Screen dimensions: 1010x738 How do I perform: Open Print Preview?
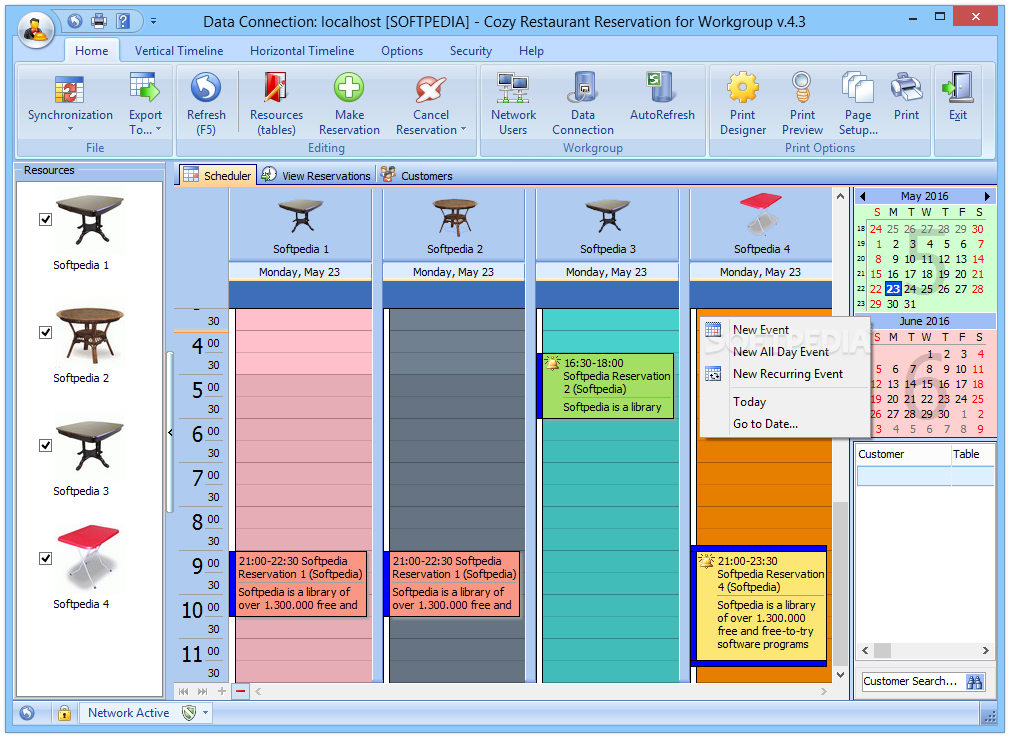pyautogui.click(x=802, y=104)
